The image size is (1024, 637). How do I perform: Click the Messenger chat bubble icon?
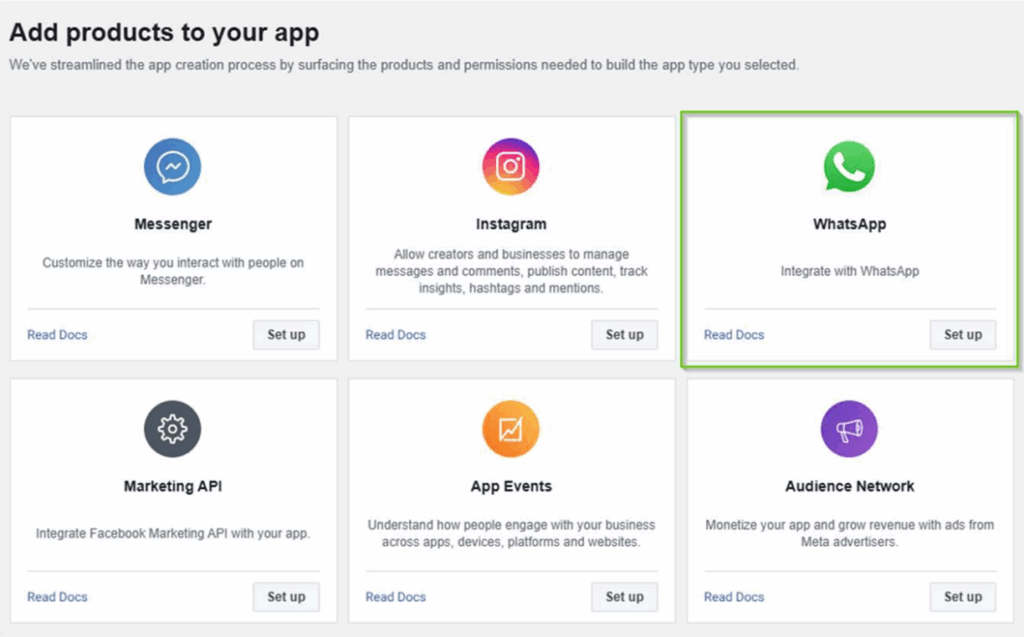coord(173,166)
